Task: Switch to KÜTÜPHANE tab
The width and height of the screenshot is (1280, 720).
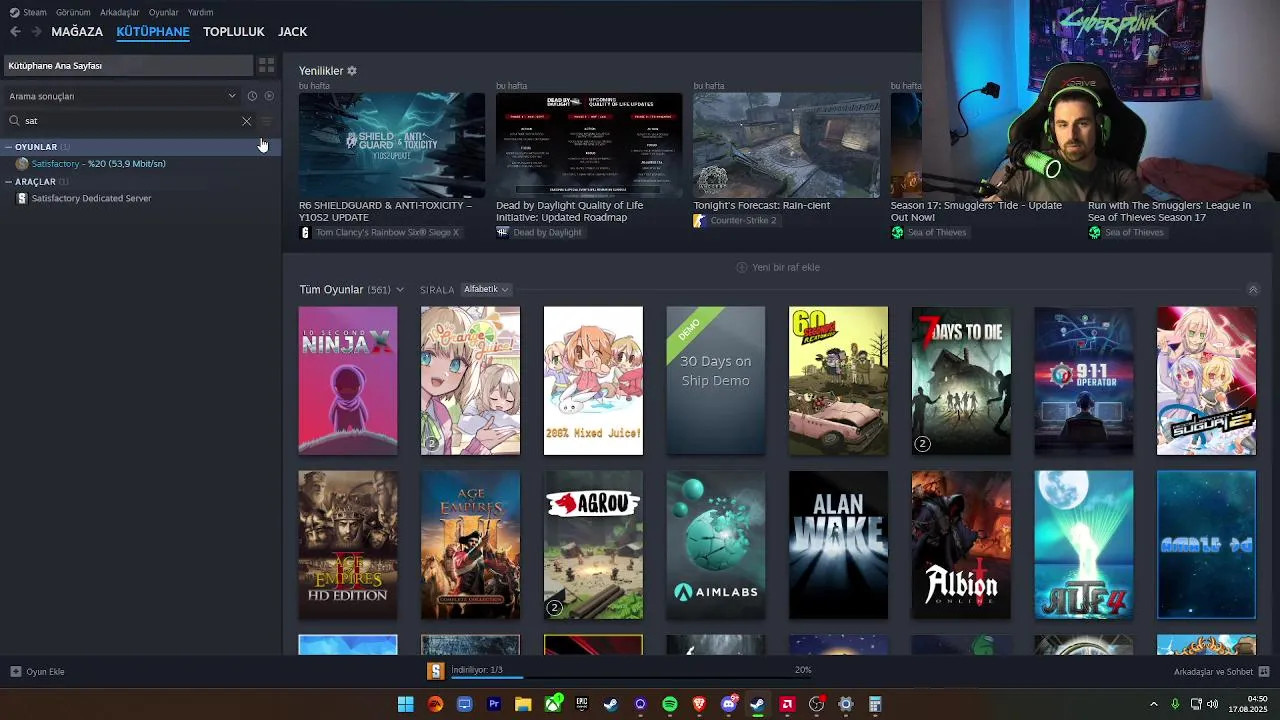Action: pyautogui.click(x=153, y=32)
